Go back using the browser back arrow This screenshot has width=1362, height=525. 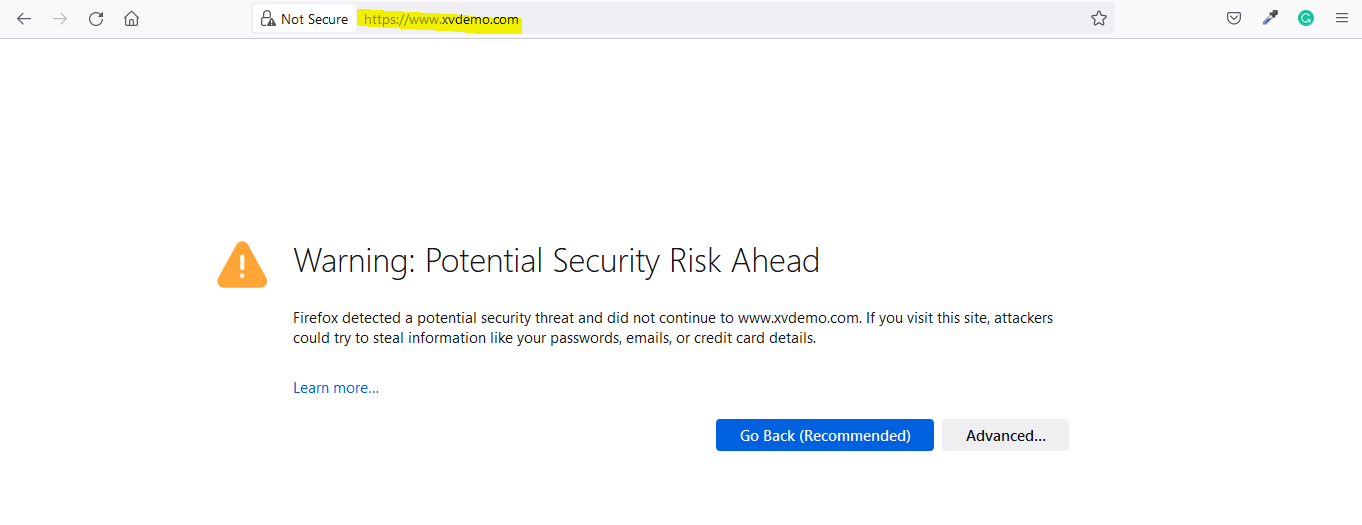(x=24, y=19)
